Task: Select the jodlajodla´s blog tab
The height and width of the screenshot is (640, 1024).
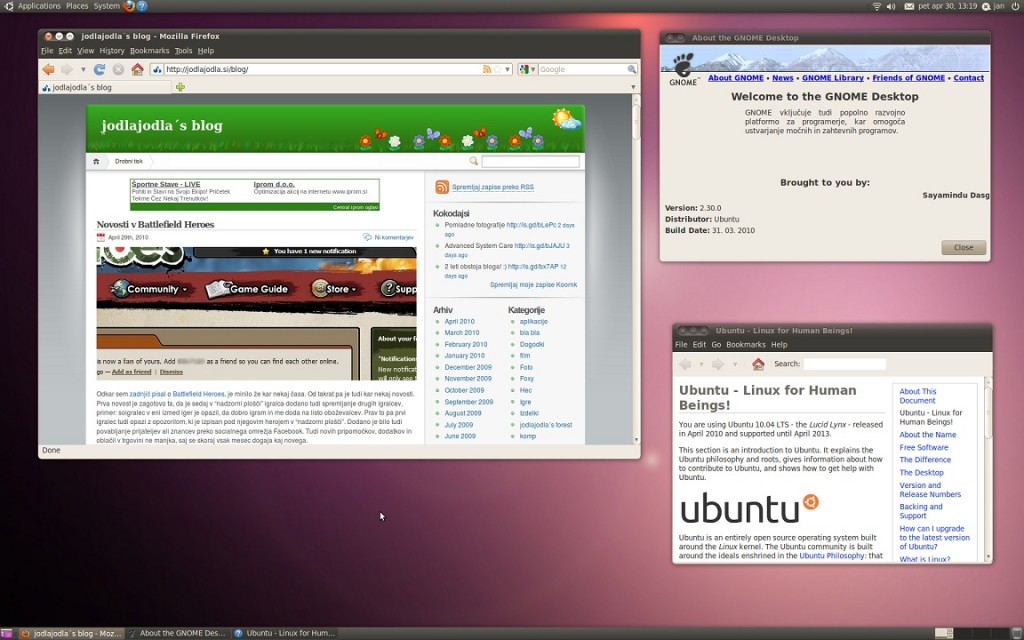Action: coord(104,87)
